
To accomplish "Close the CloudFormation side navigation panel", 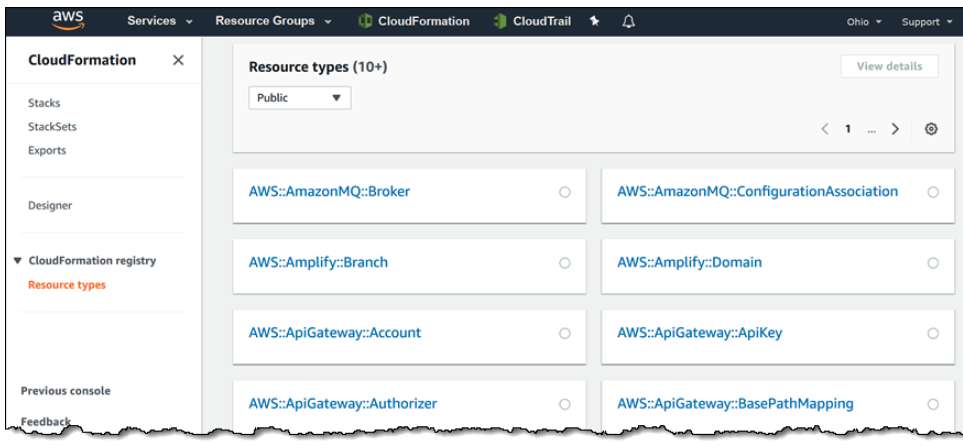I will pos(178,60).
